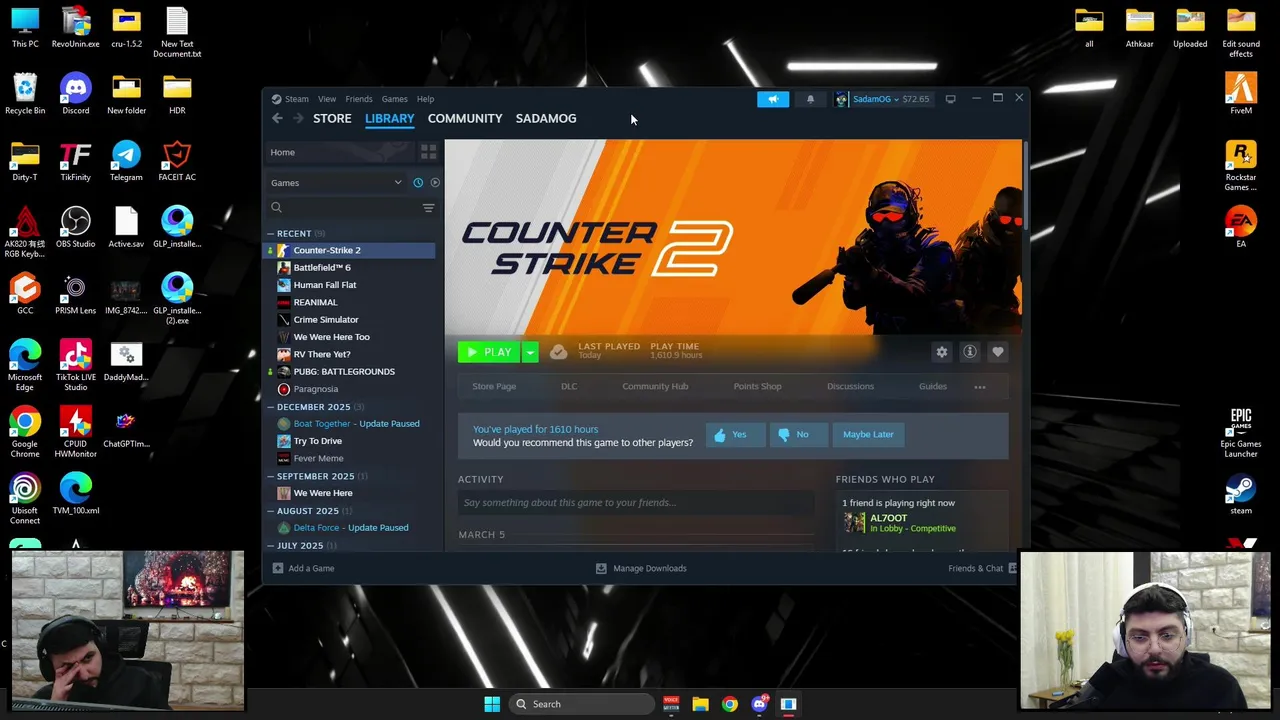
Task: Launch Counter-Strike 2 with Play button
Action: 489,352
